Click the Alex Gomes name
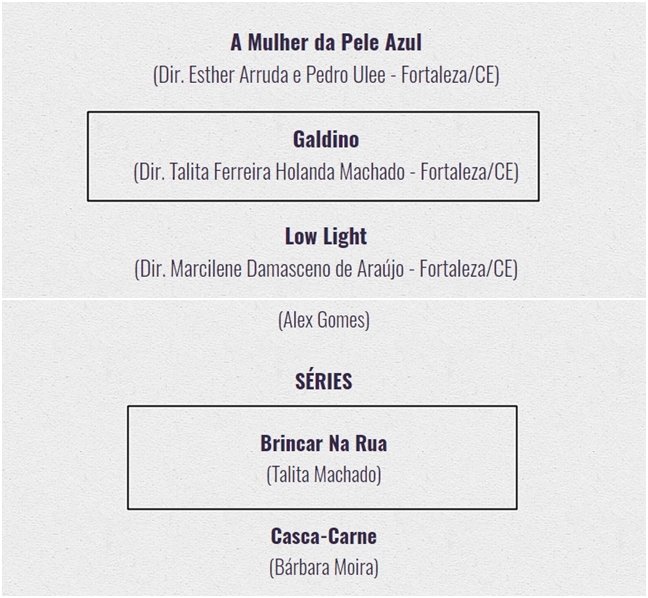The width and height of the screenshot is (648, 598). pyautogui.click(x=324, y=320)
